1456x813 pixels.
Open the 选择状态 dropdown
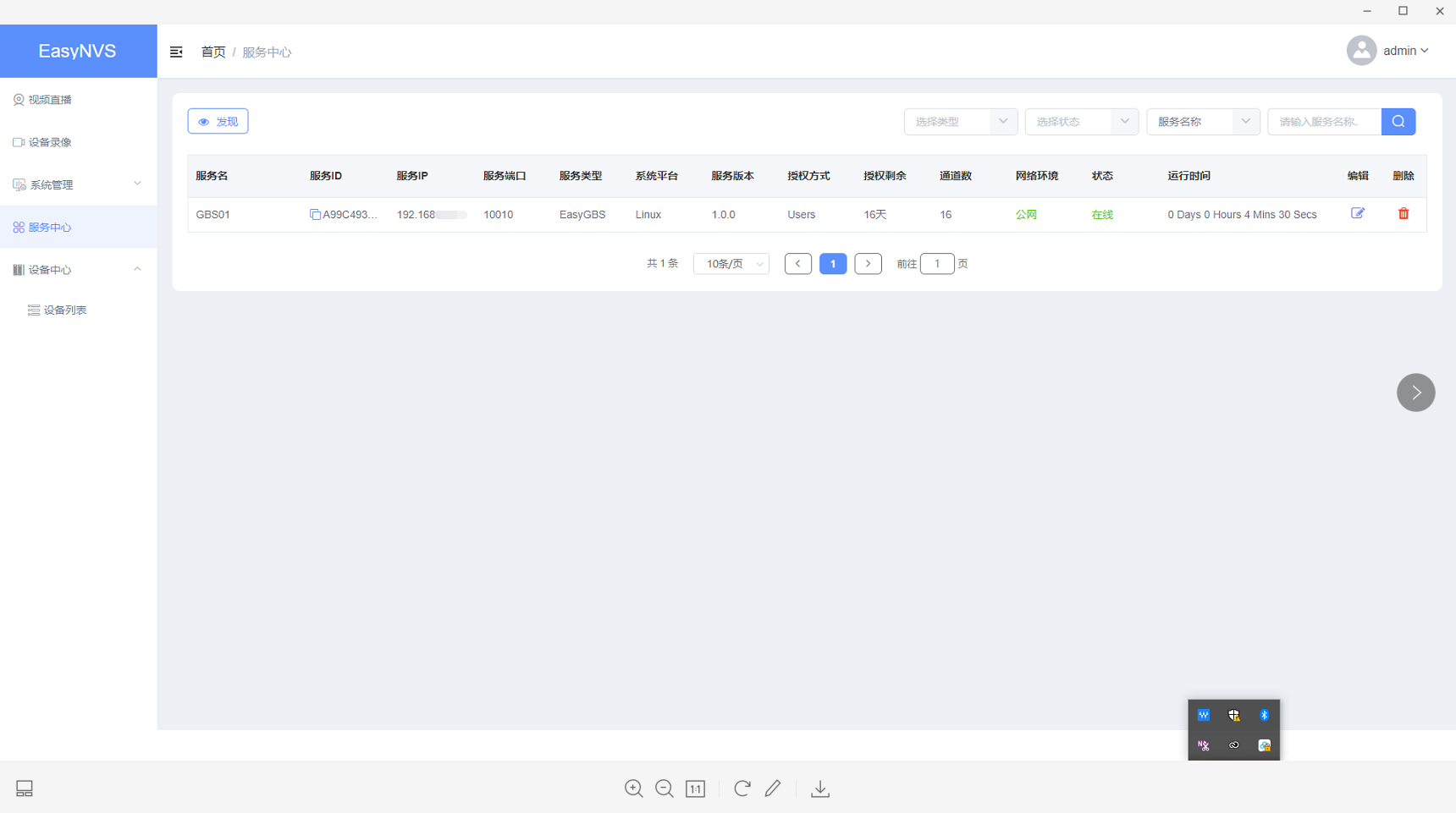[x=1082, y=122]
